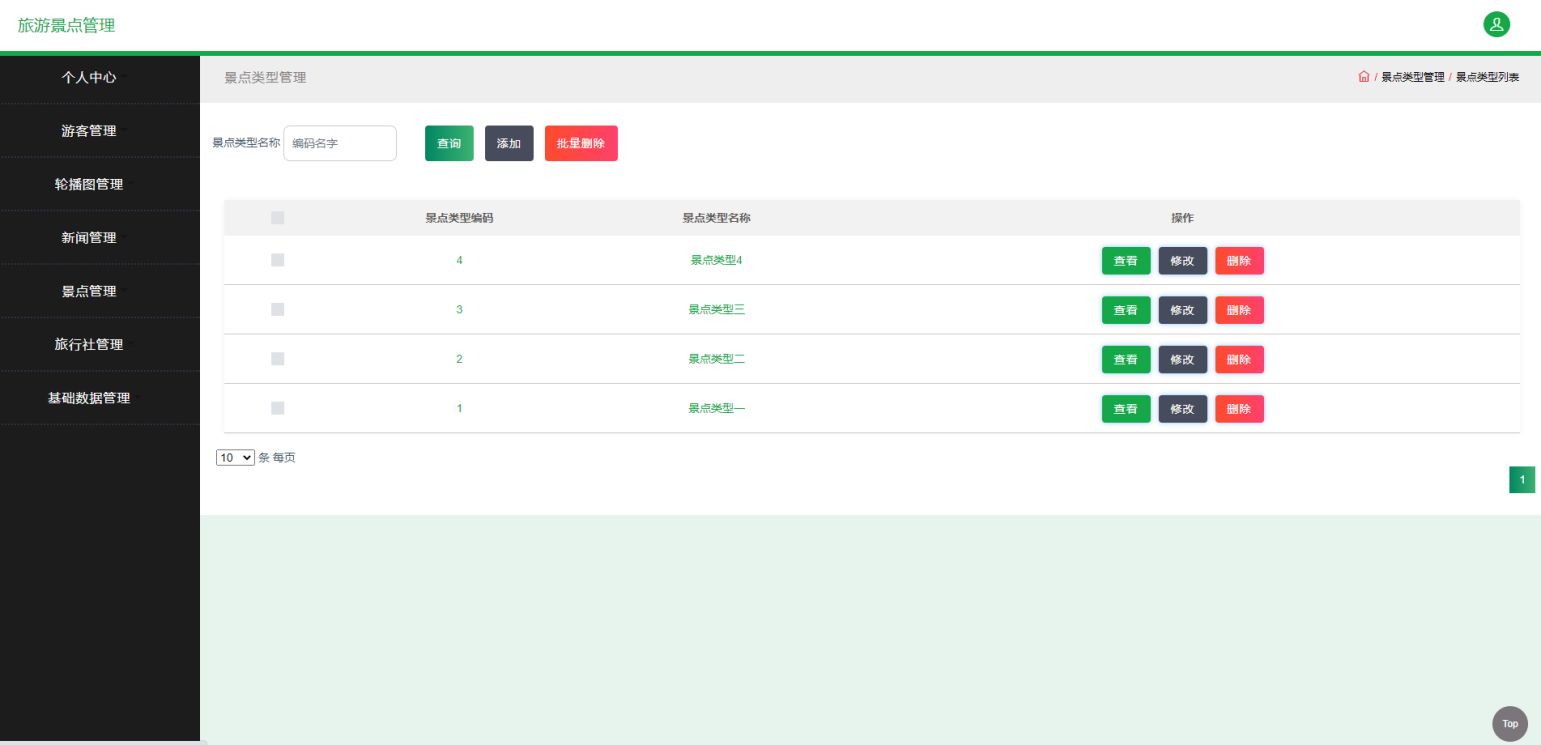Check the box for row 景点类型三
The image size is (1541, 745).
[278, 310]
